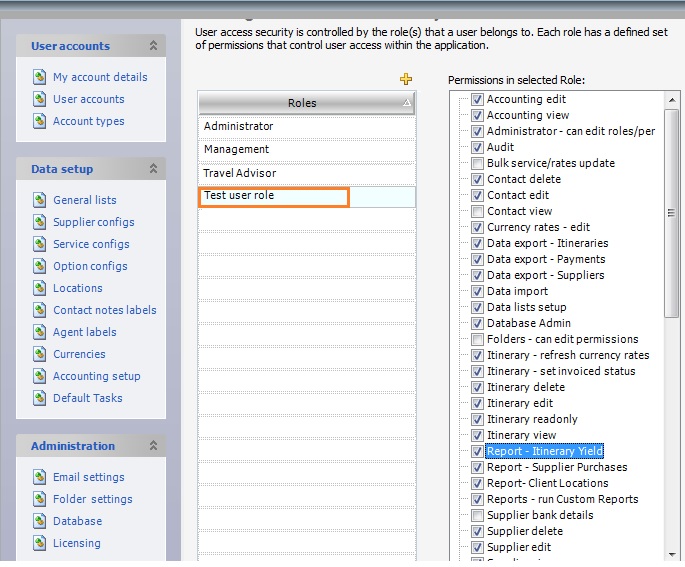Click the yellow plus add role icon

pyautogui.click(x=406, y=80)
